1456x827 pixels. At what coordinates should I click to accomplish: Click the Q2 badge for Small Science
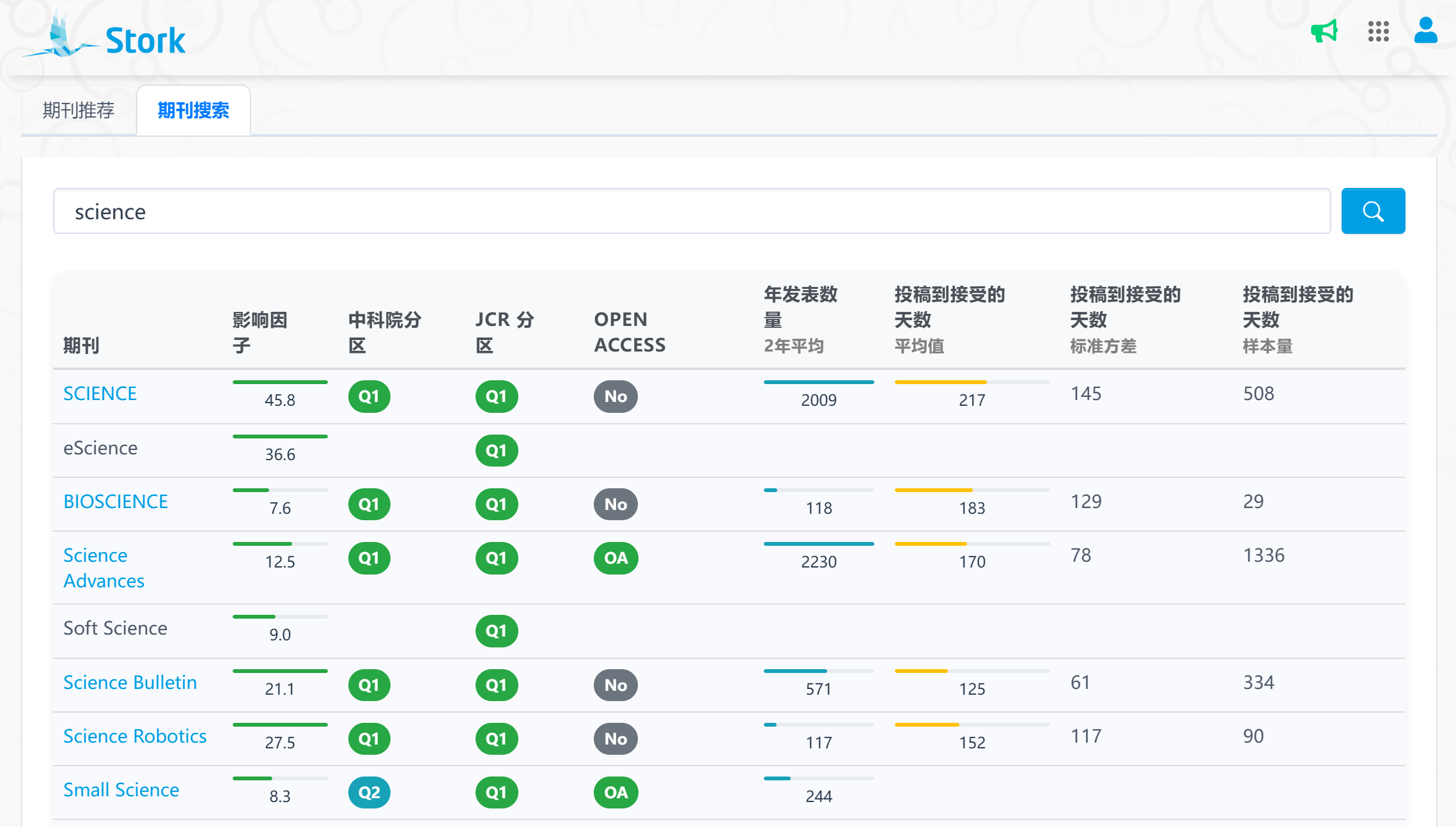point(369,792)
